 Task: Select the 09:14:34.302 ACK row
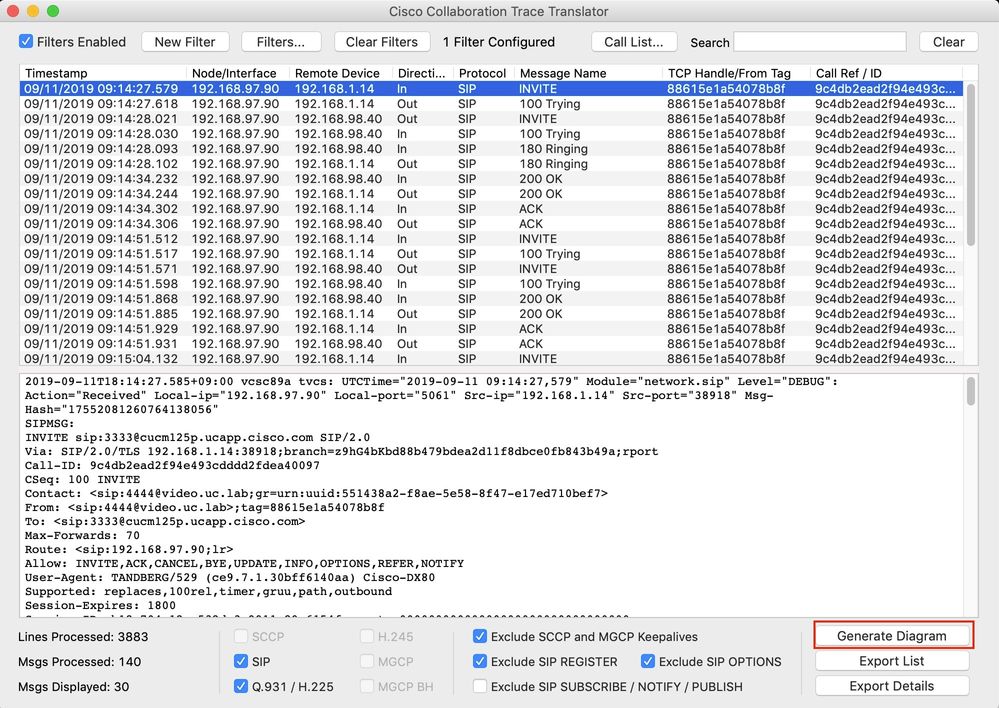click(x=491, y=208)
